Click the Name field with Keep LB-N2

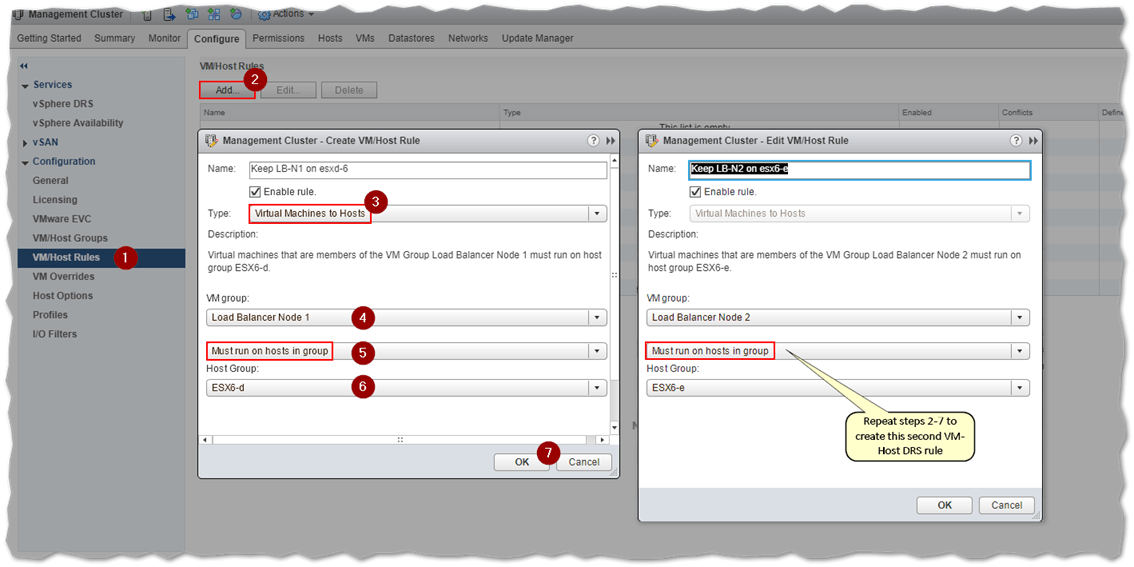click(859, 170)
